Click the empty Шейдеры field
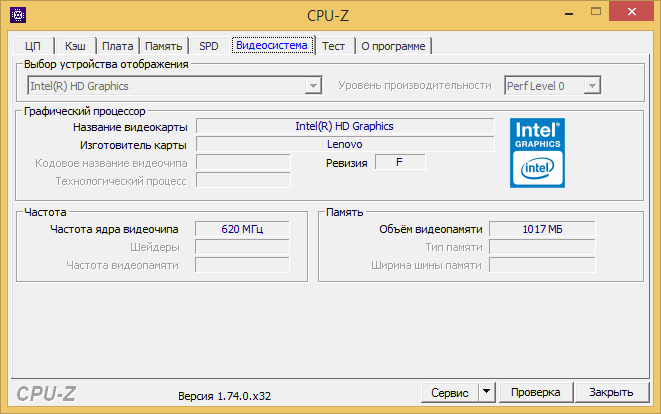The width and height of the screenshot is (661, 414). 242,247
